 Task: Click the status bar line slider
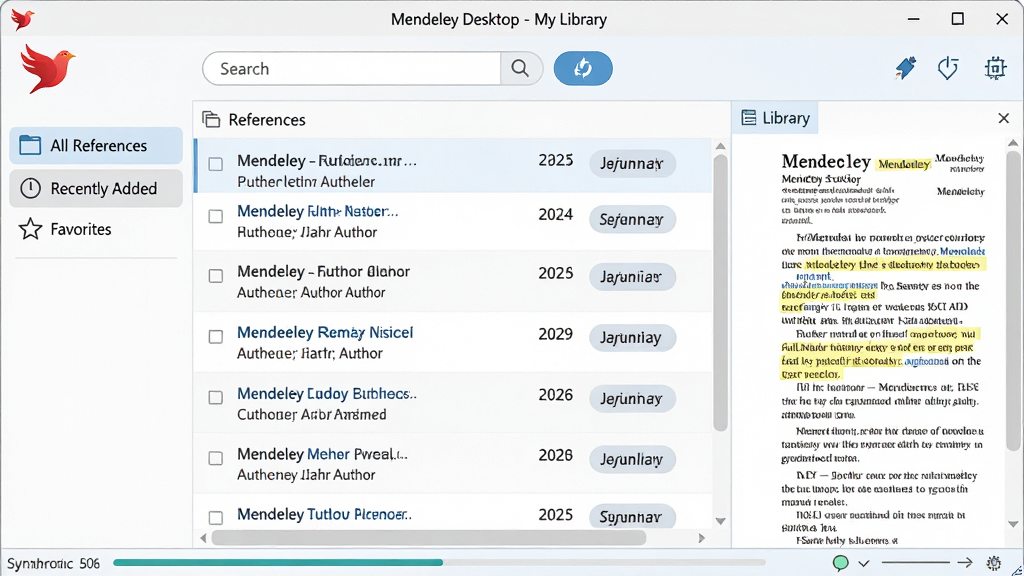tap(915, 562)
